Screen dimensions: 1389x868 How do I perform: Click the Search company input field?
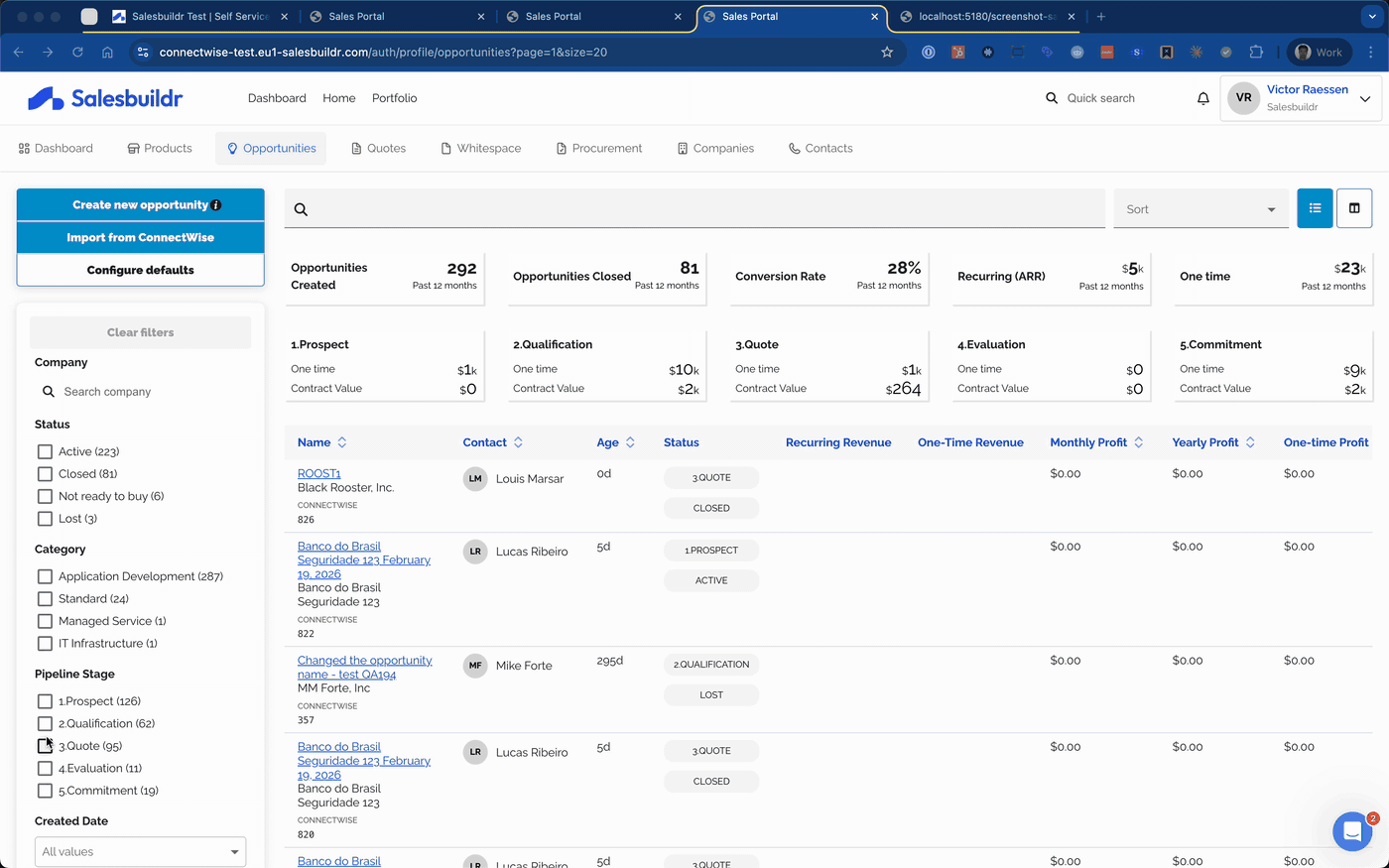(x=141, y=392)
